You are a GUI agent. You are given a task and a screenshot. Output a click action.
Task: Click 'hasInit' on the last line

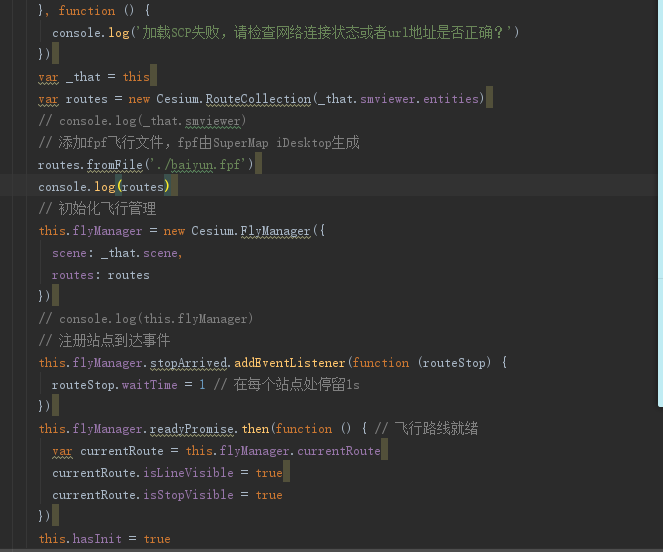(97, 539)
